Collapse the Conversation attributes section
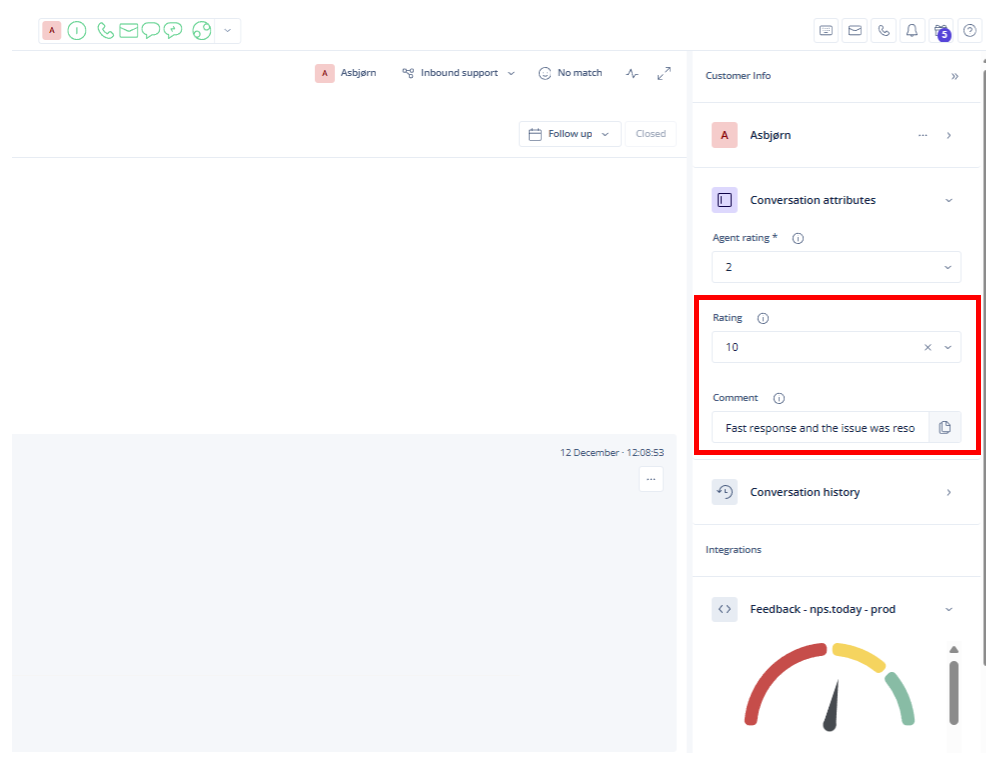 948,200
